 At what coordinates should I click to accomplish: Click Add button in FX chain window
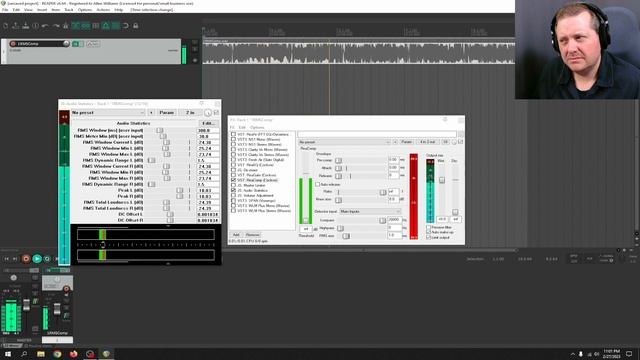(236, 235)
